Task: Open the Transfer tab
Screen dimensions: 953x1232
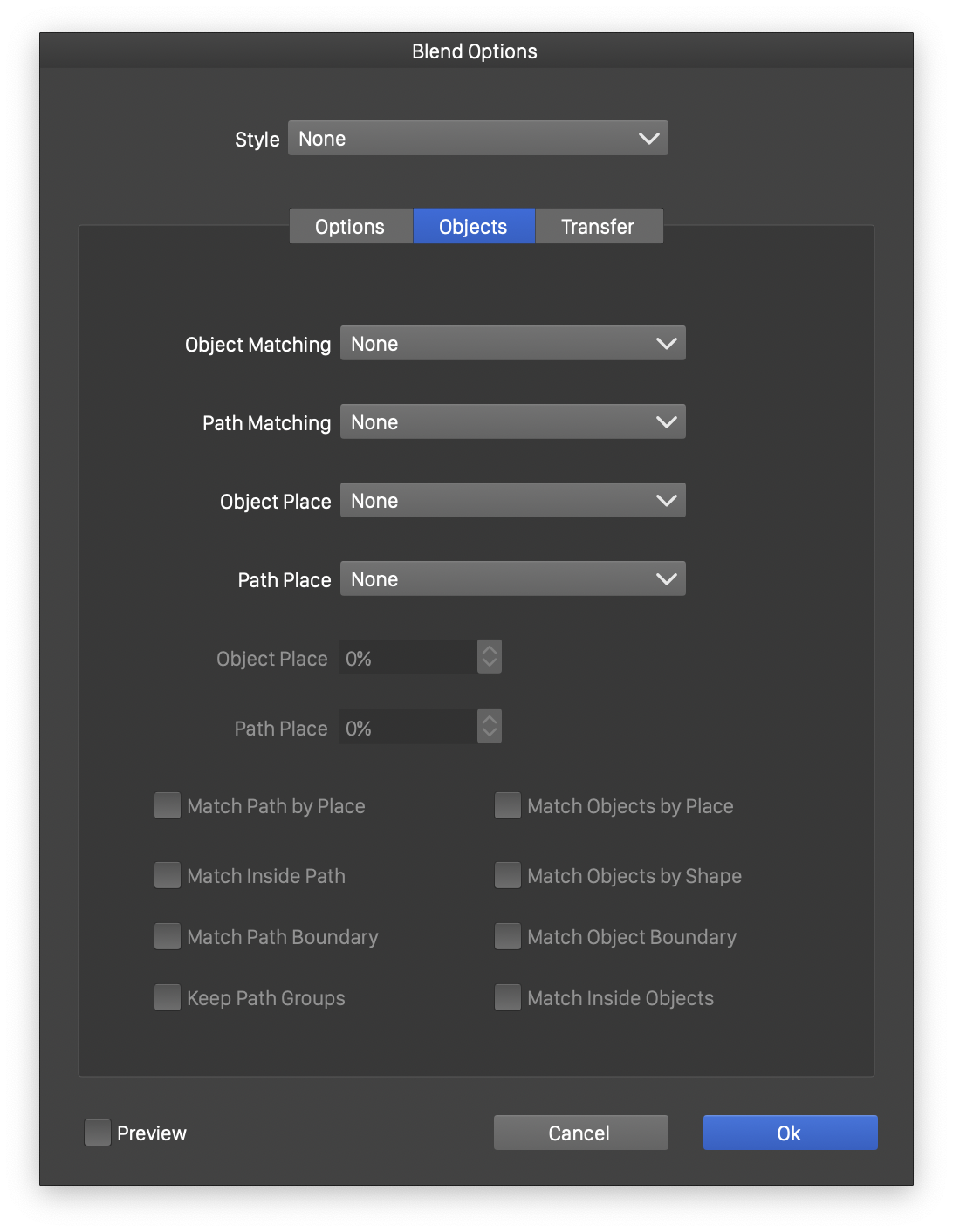Action: 598,227
